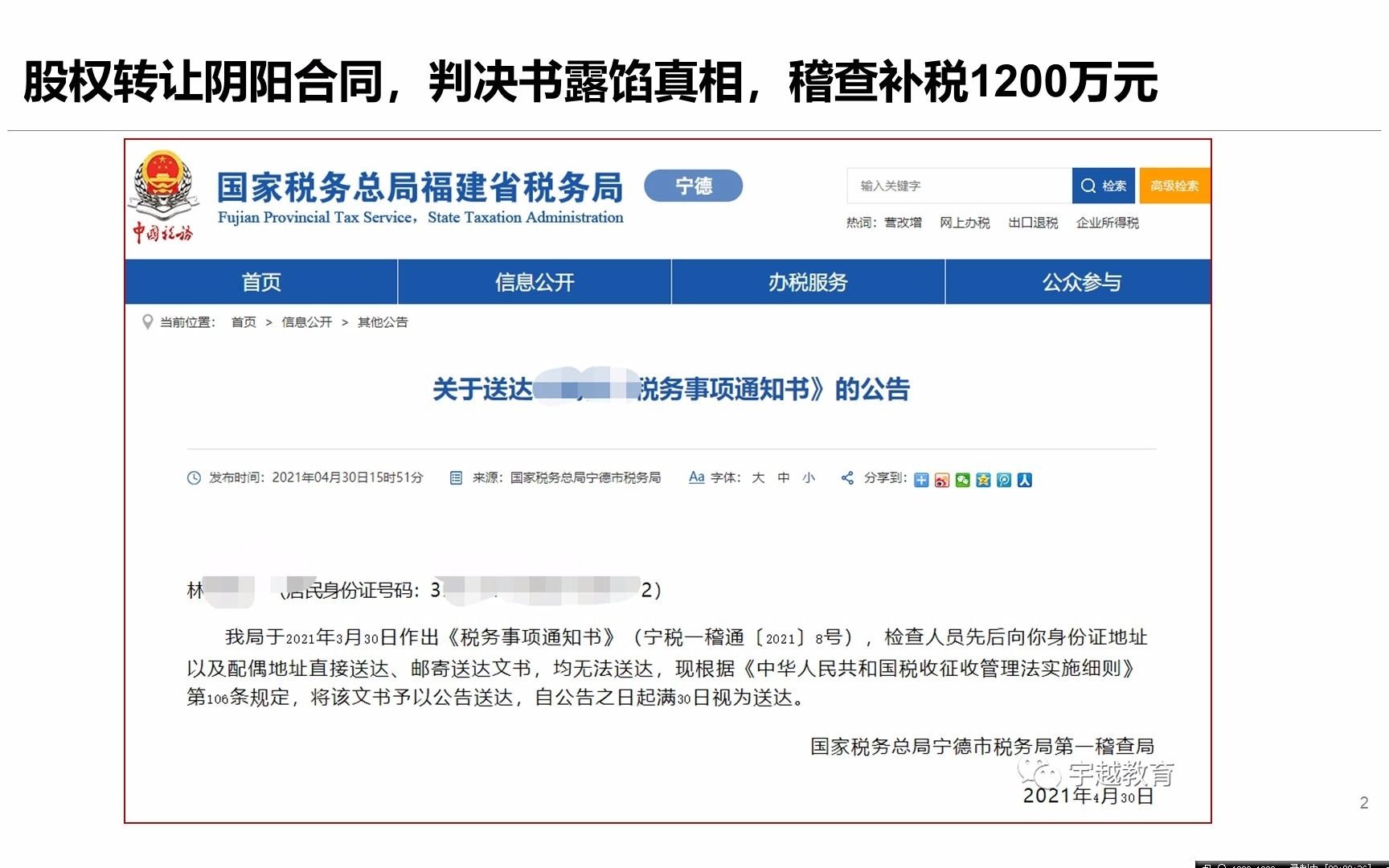
Task: Share the announcement to WeChat
Action: (x=962, y=480)
